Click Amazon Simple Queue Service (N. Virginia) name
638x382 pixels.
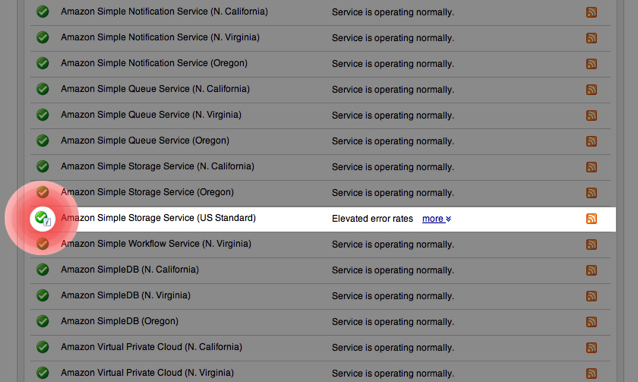pos(151,115)
